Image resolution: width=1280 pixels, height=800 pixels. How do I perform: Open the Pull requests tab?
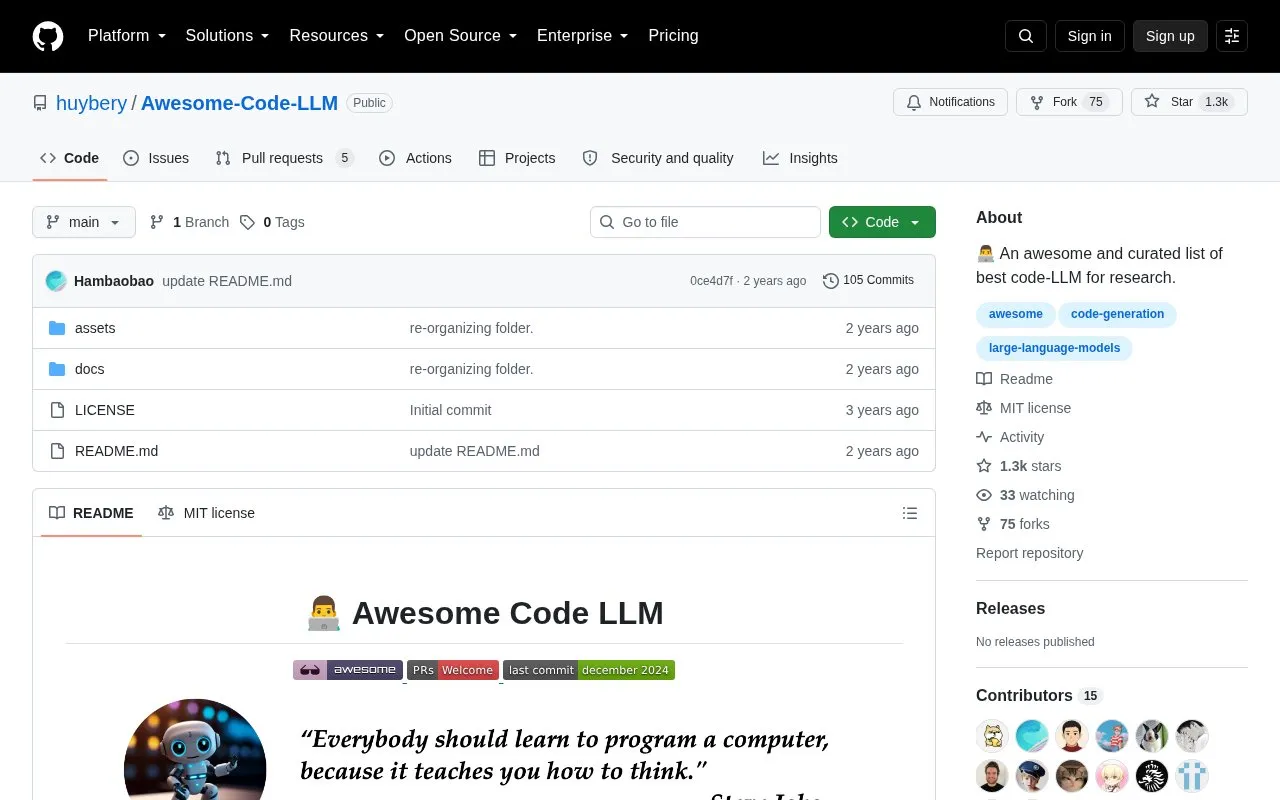pyautogui.click(x=284, y=158)
